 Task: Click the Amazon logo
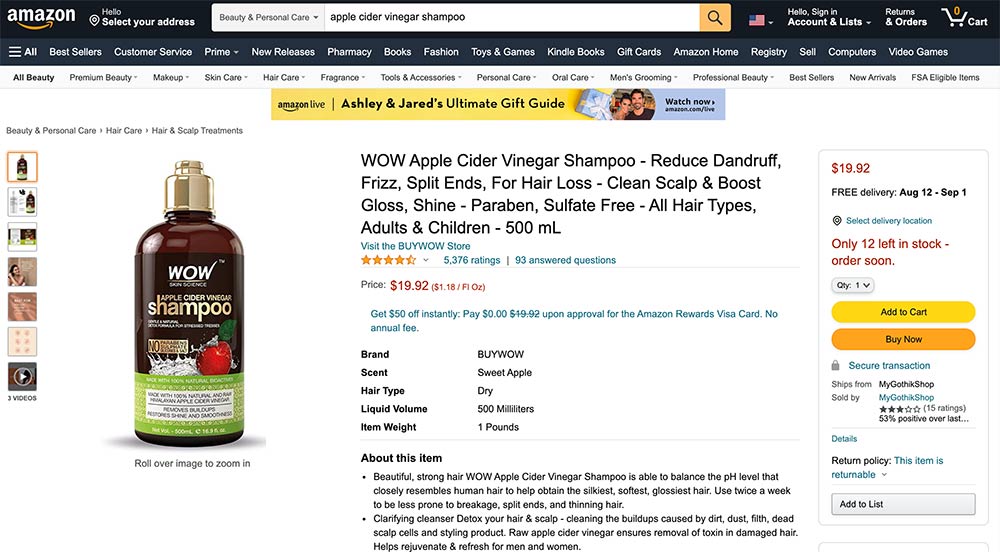(41, 17)
